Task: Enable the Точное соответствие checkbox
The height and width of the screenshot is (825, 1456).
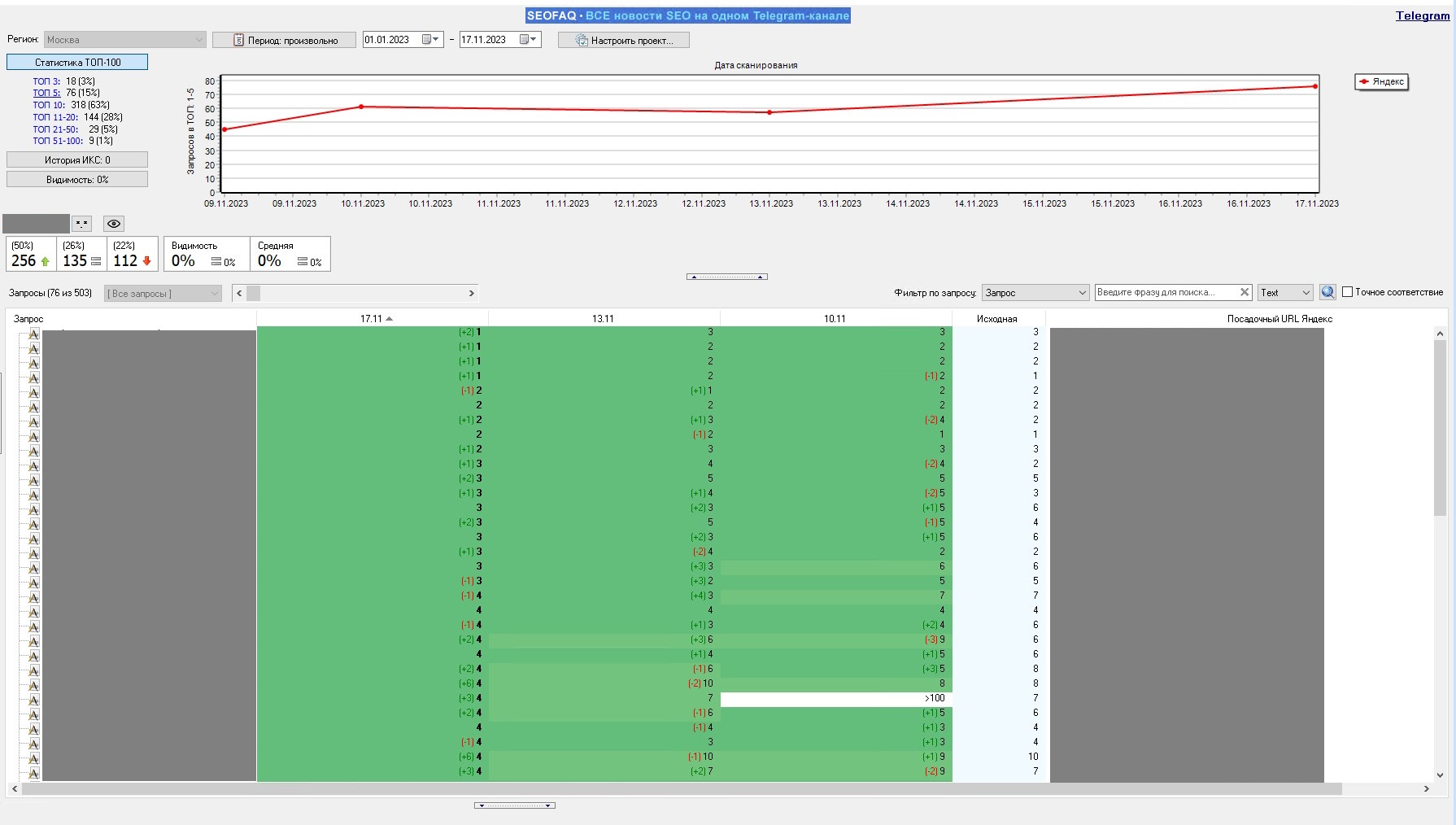Action: pos(1347,292)
